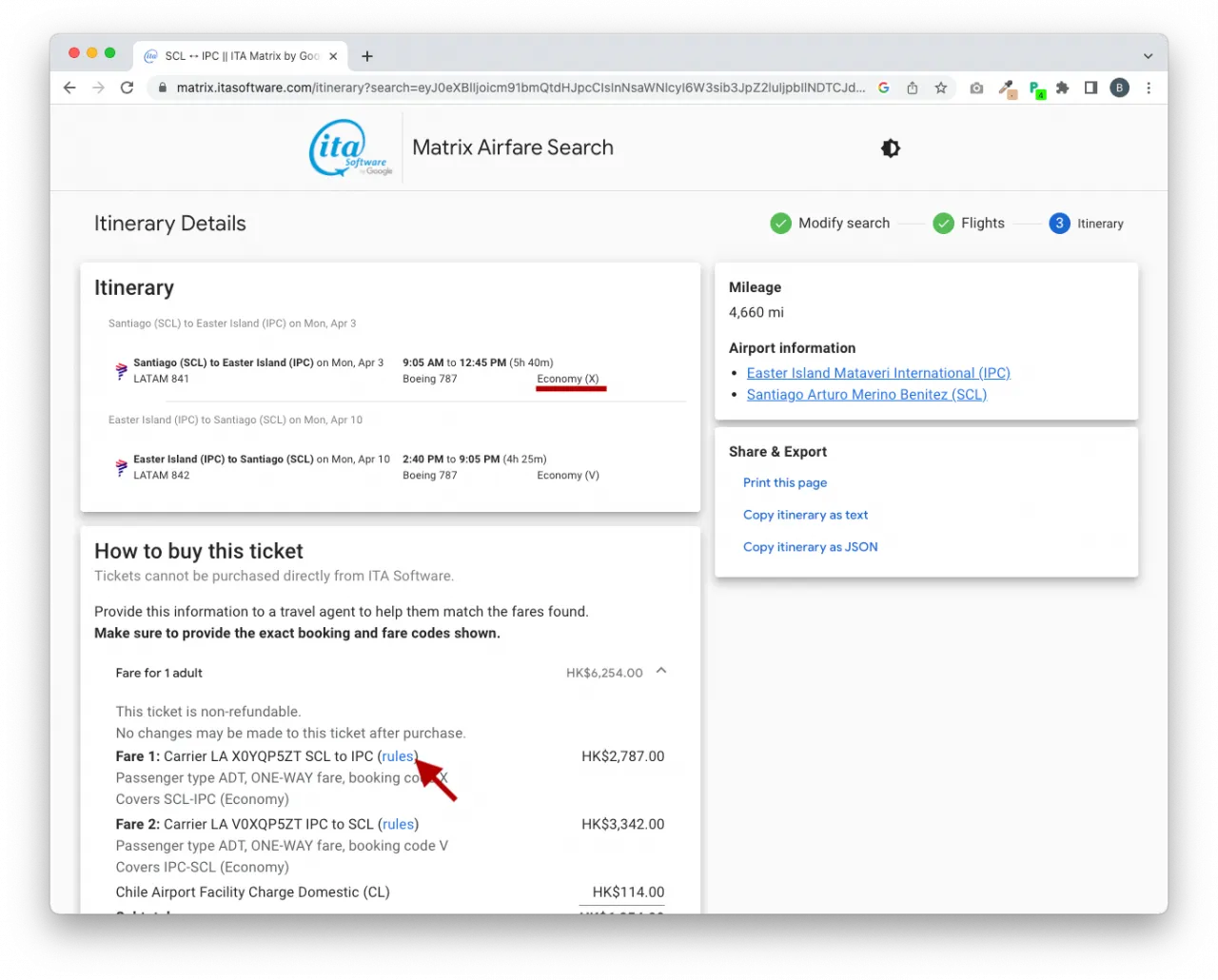Click Economy (V) booking class
Image resolution: width=1218 pixels, height=980 pixels.
[x=568, y=475]
